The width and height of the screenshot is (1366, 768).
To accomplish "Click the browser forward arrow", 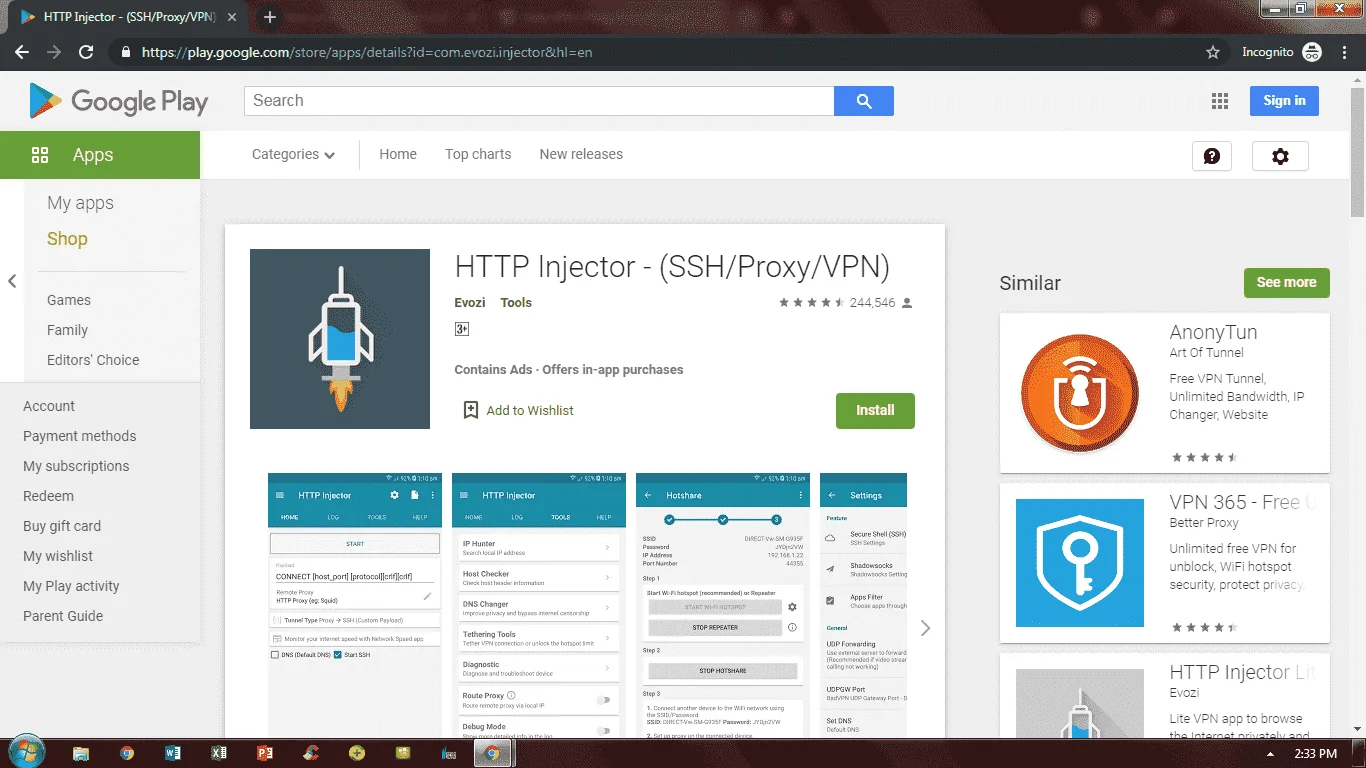I will [54, 52].
